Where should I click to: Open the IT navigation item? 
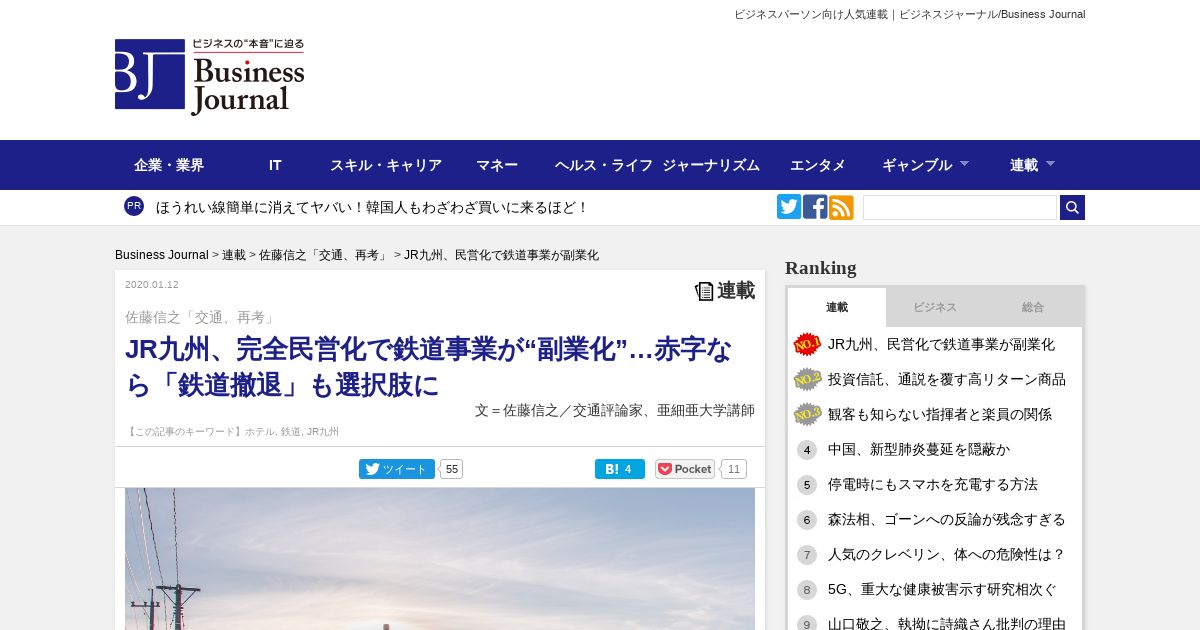pos(275,165)
